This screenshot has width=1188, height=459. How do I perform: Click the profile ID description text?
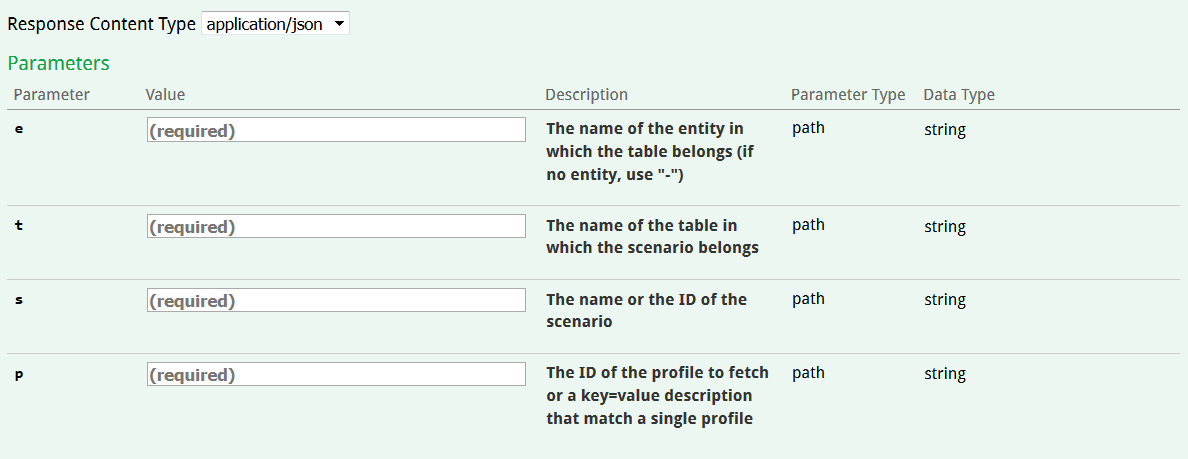[657, 395]
